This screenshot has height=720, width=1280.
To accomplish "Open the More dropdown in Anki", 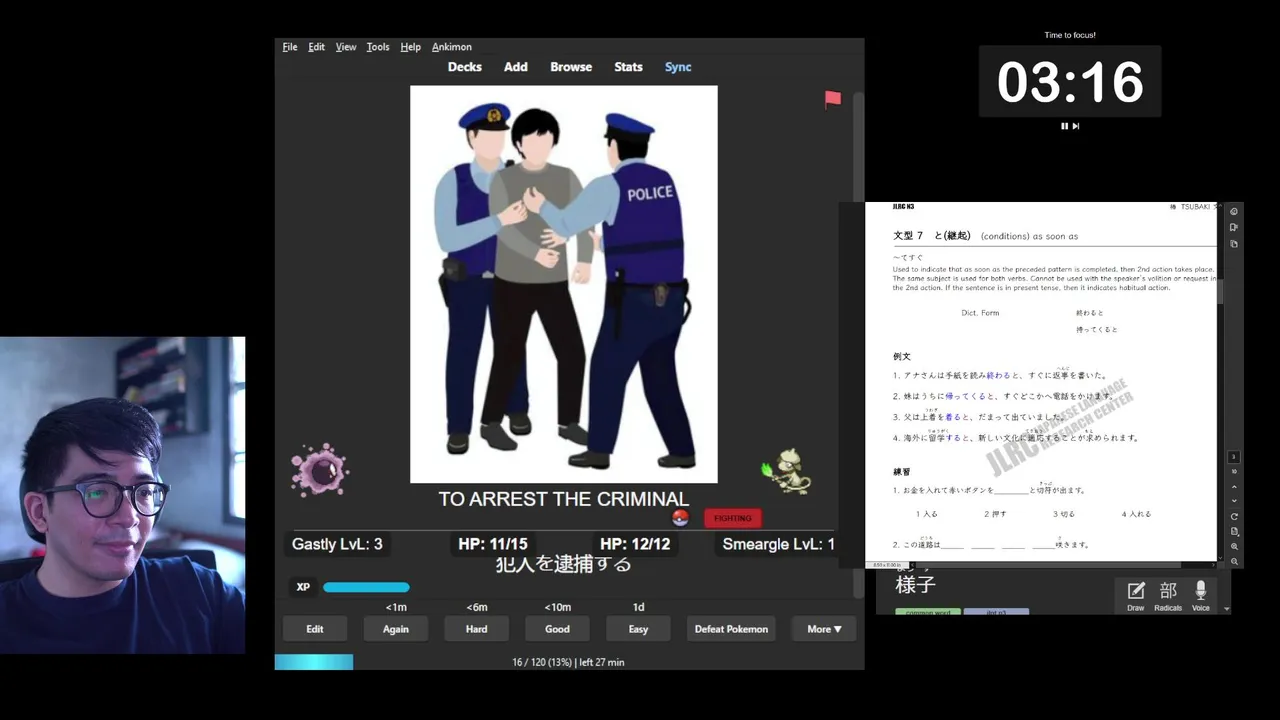I will (x=824, y=629).
